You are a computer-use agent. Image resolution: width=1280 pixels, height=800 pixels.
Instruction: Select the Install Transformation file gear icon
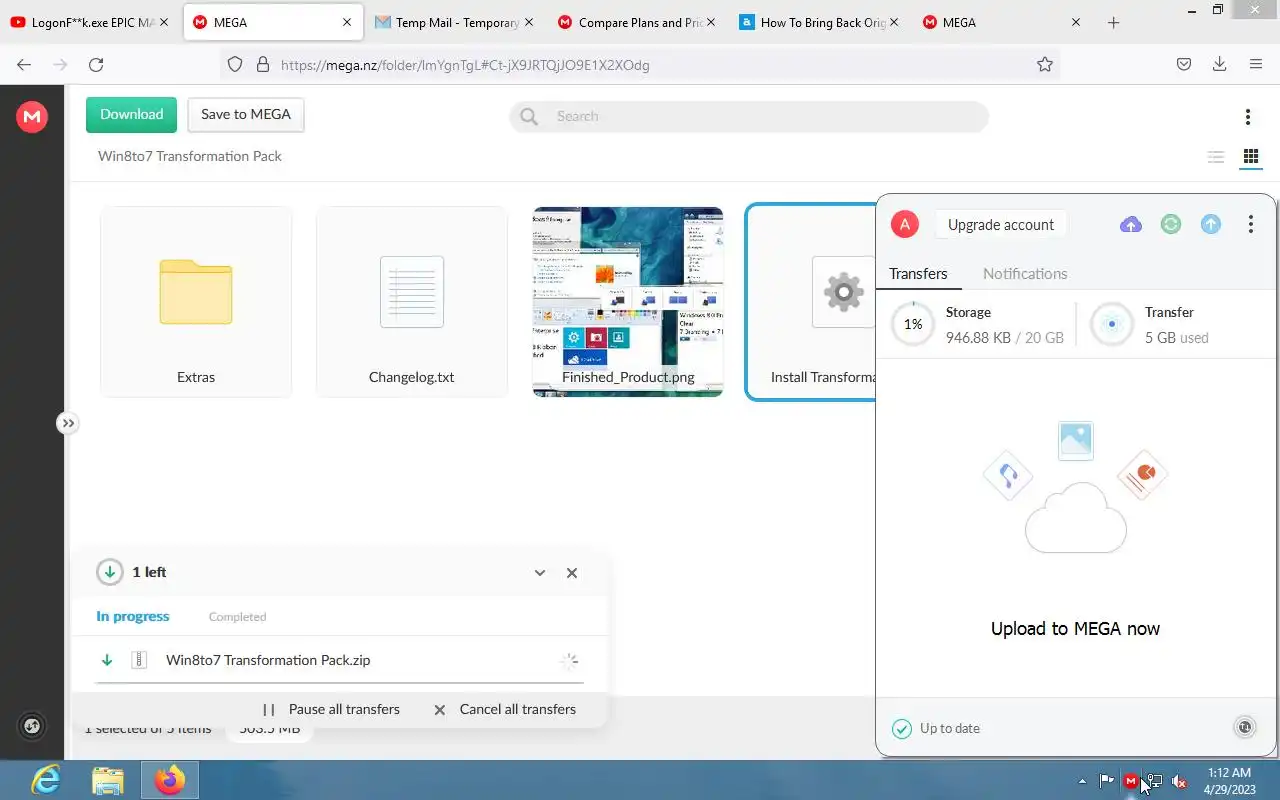tap(843, 292)
